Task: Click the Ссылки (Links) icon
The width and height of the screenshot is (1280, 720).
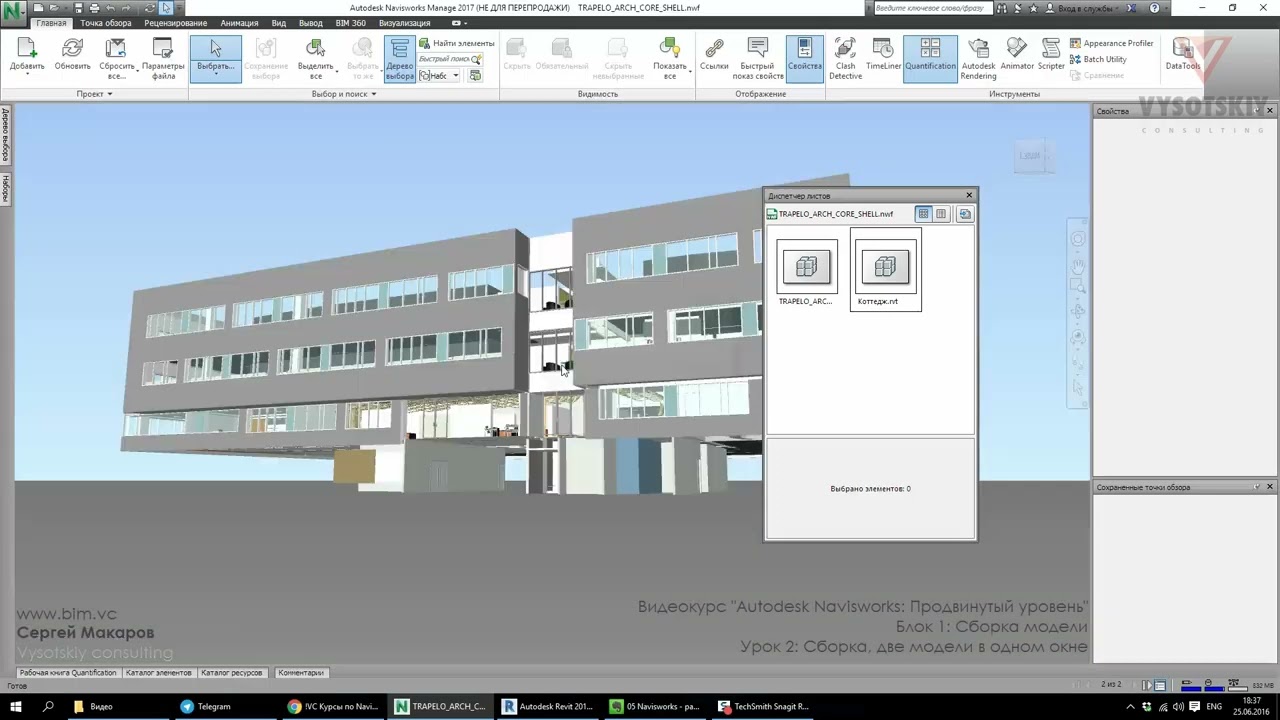Action: 714,48
